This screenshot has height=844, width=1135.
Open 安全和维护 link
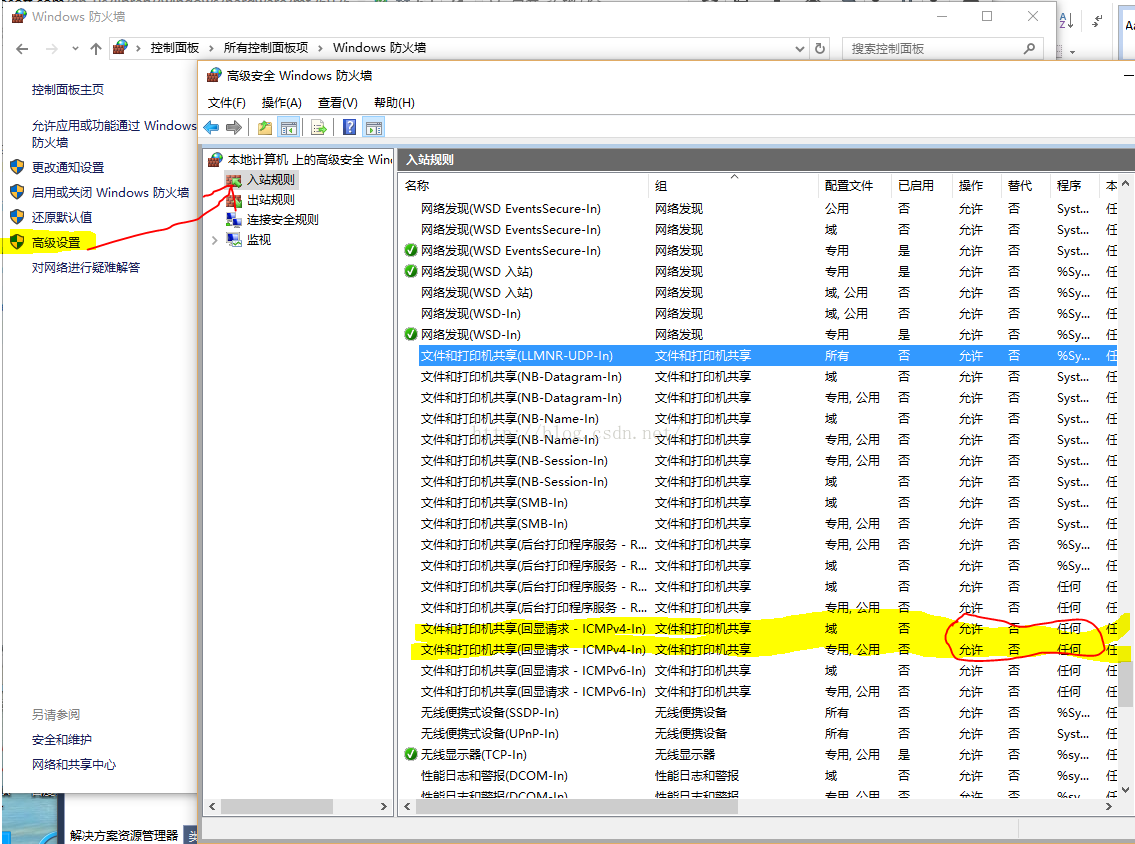coord(62,740)
